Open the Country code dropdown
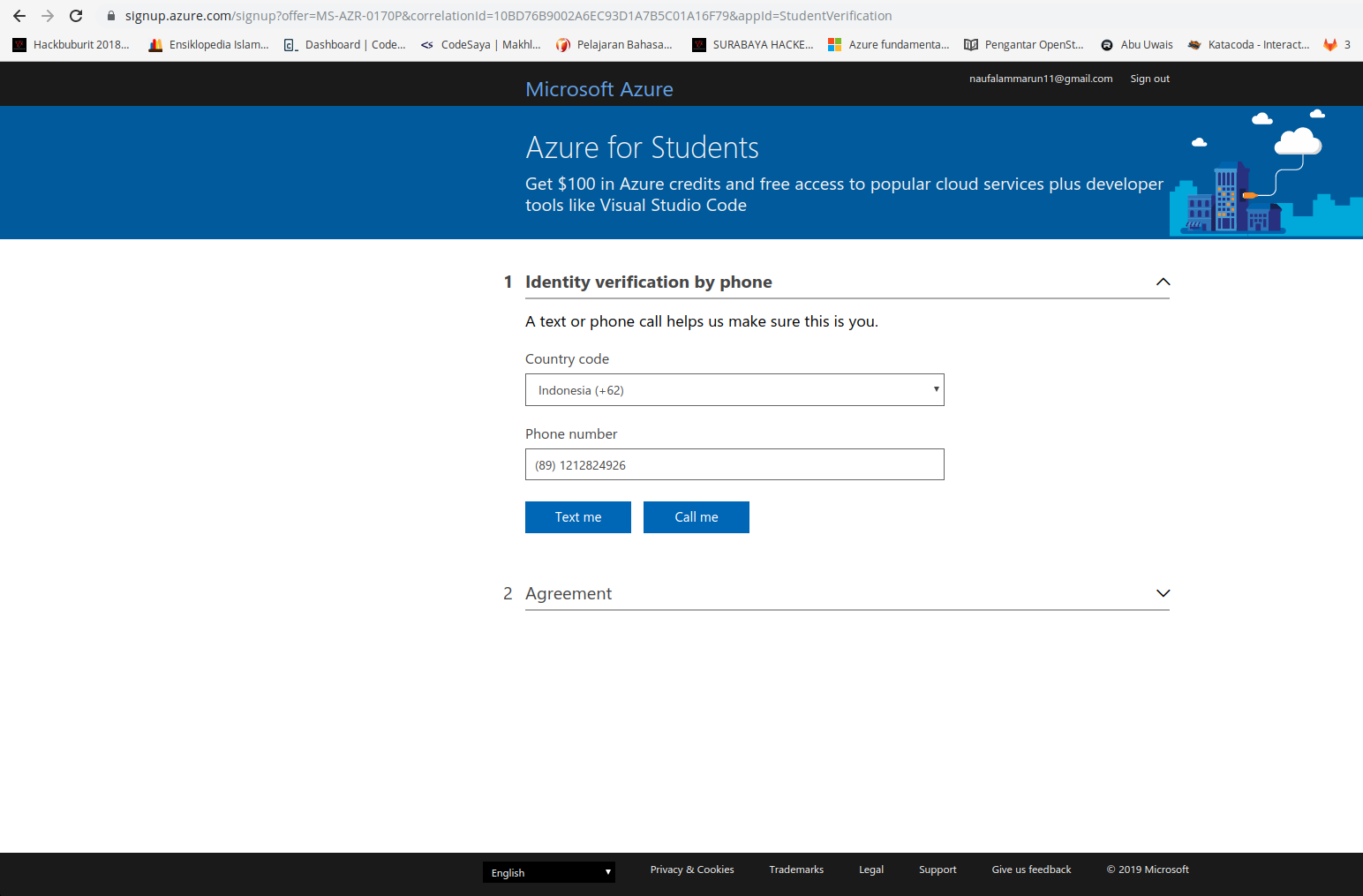The height and width of the screenshot is (896, 1363). tap(734, 390)
